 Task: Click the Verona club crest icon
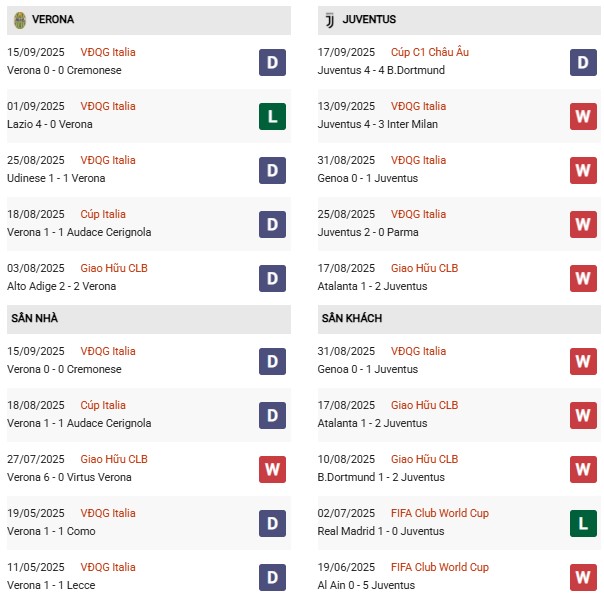pos(20,20)
